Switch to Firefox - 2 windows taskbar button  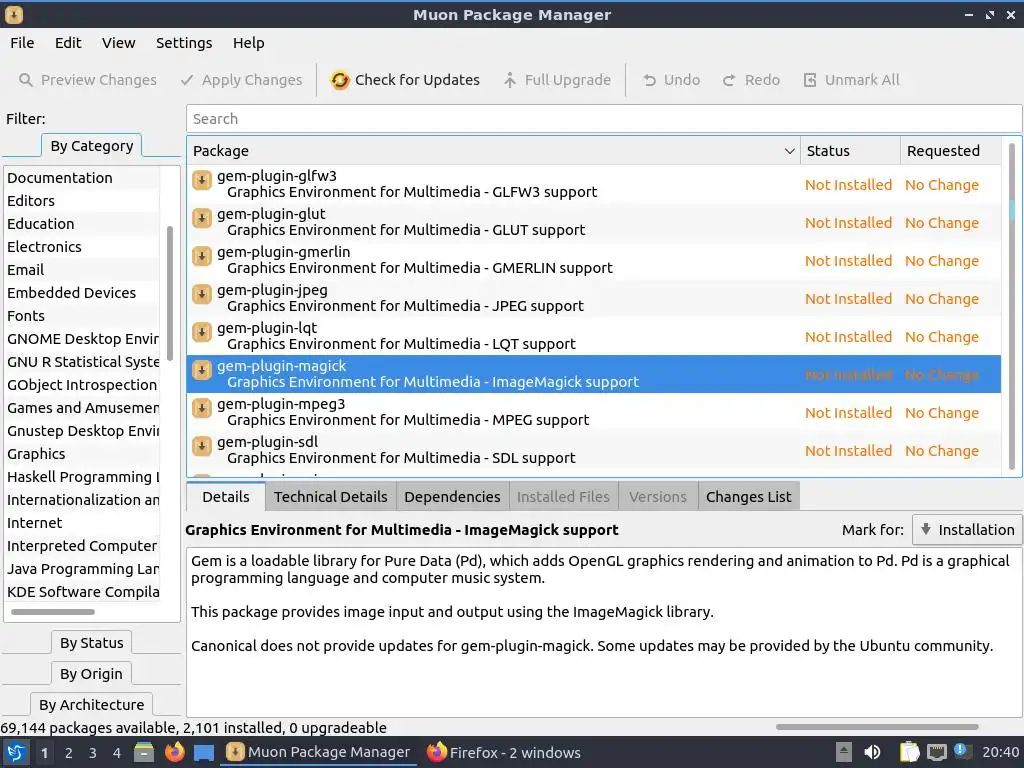504,752
